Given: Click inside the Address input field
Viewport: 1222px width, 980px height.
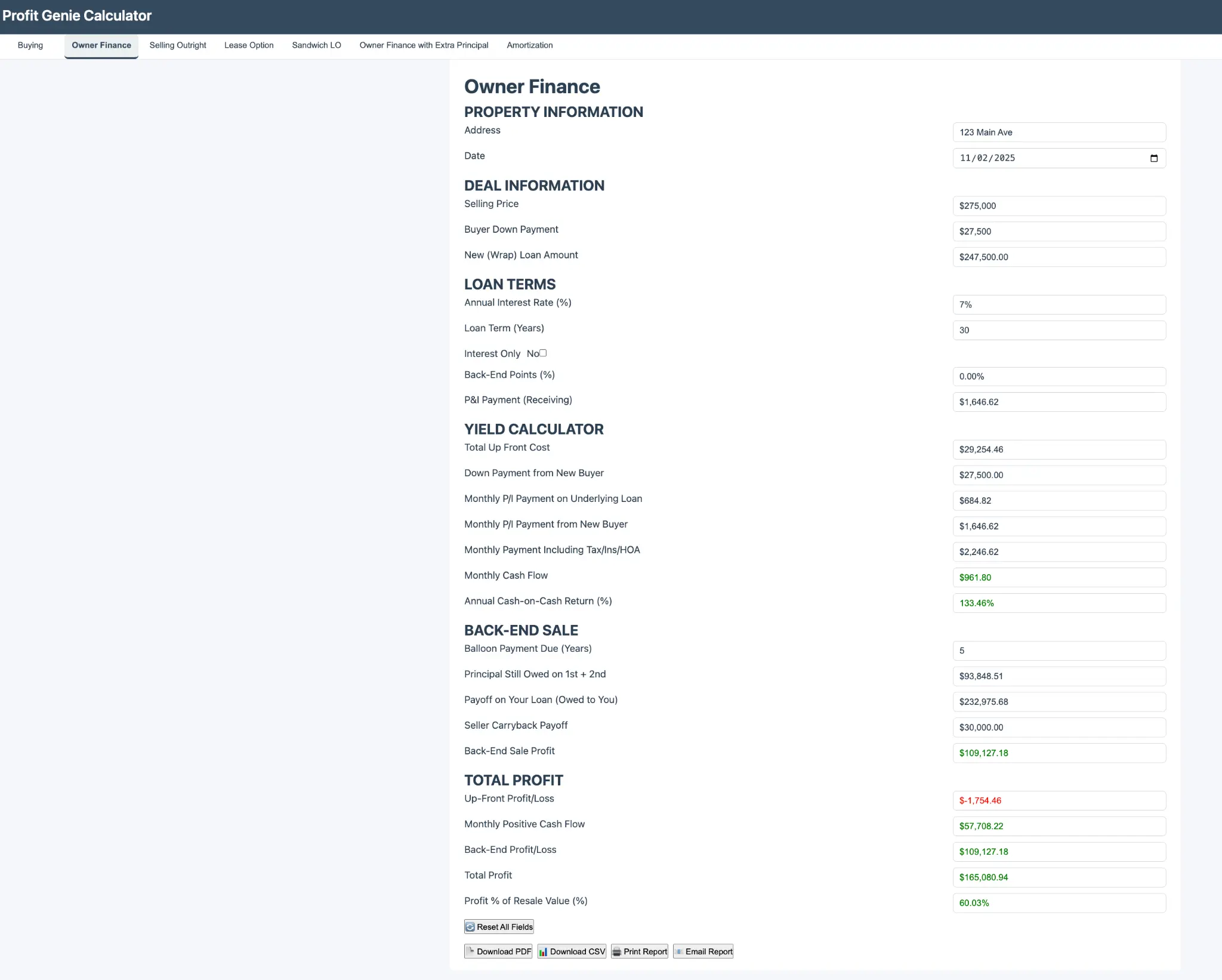Looking at the screenshot, I should coord(1059,132).
